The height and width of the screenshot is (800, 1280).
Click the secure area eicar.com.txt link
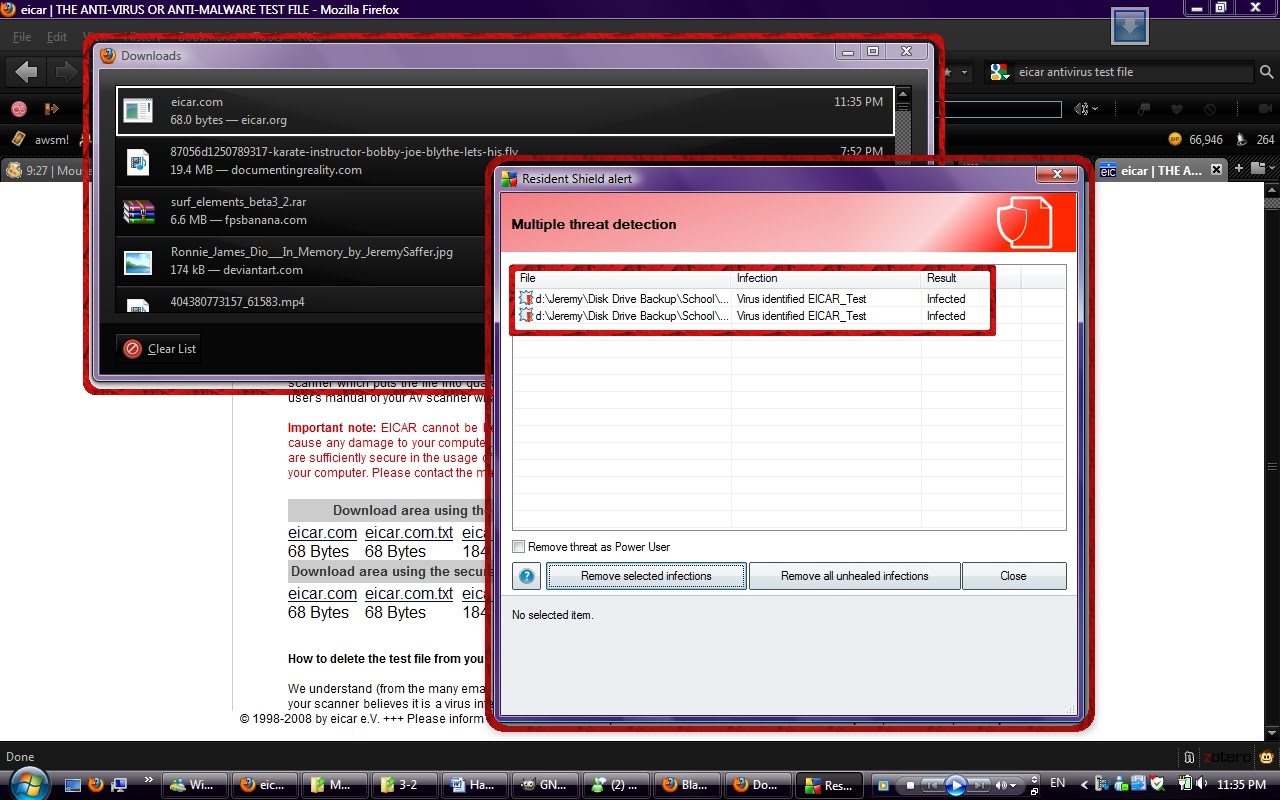409,594
